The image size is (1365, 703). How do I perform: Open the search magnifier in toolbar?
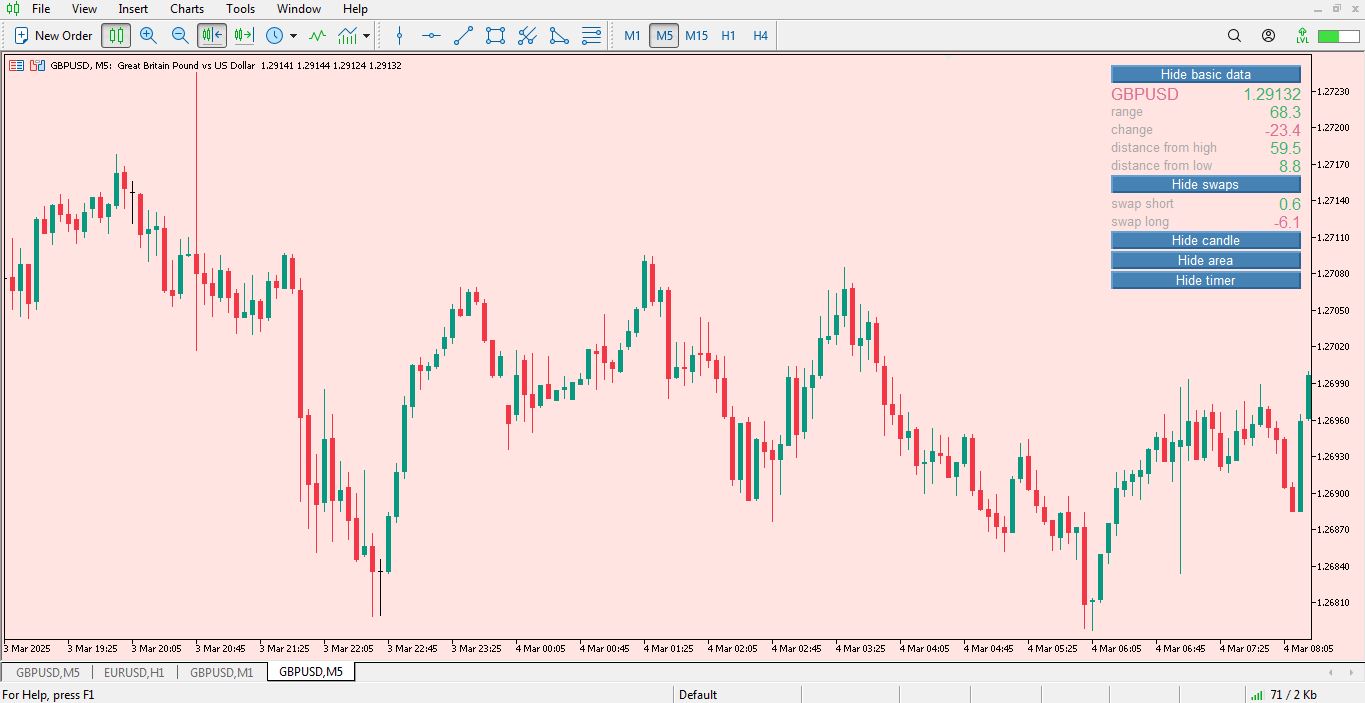pos(1234,36)
